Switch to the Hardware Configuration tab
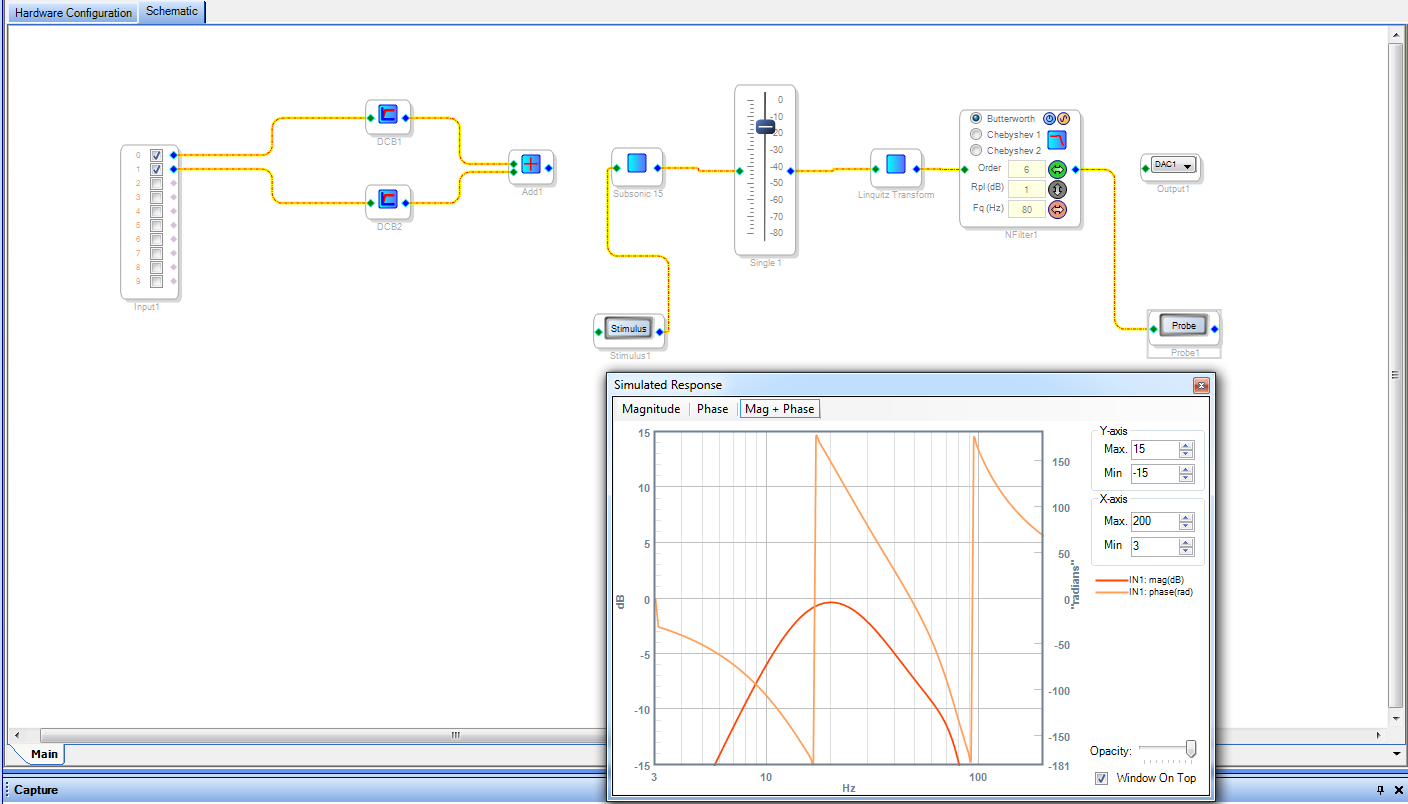 pos(73,13)
